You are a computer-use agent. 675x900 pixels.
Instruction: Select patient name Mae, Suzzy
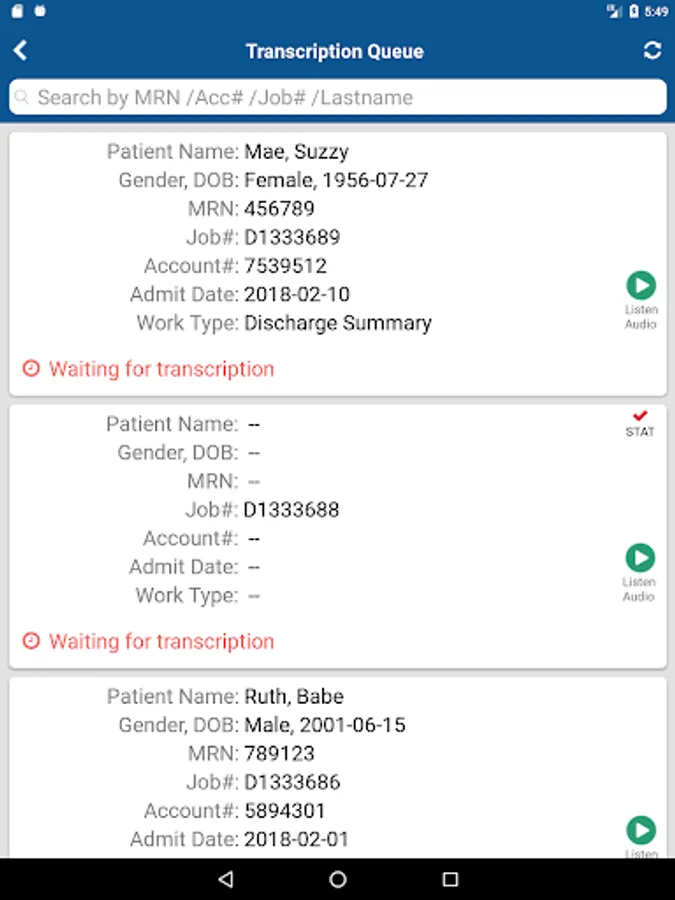pos(296,152)
